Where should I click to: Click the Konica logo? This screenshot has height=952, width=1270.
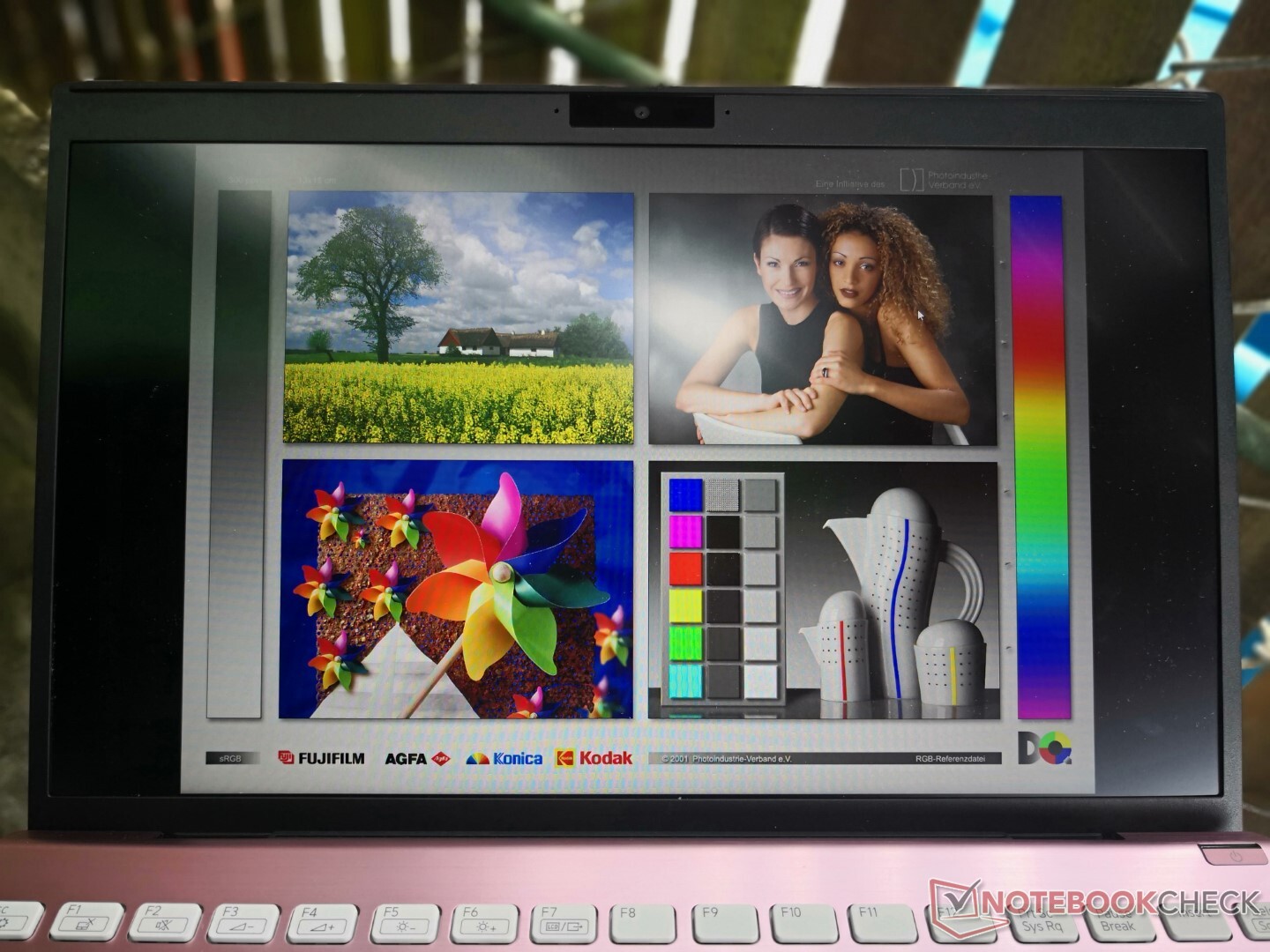[x=504, y=758]
